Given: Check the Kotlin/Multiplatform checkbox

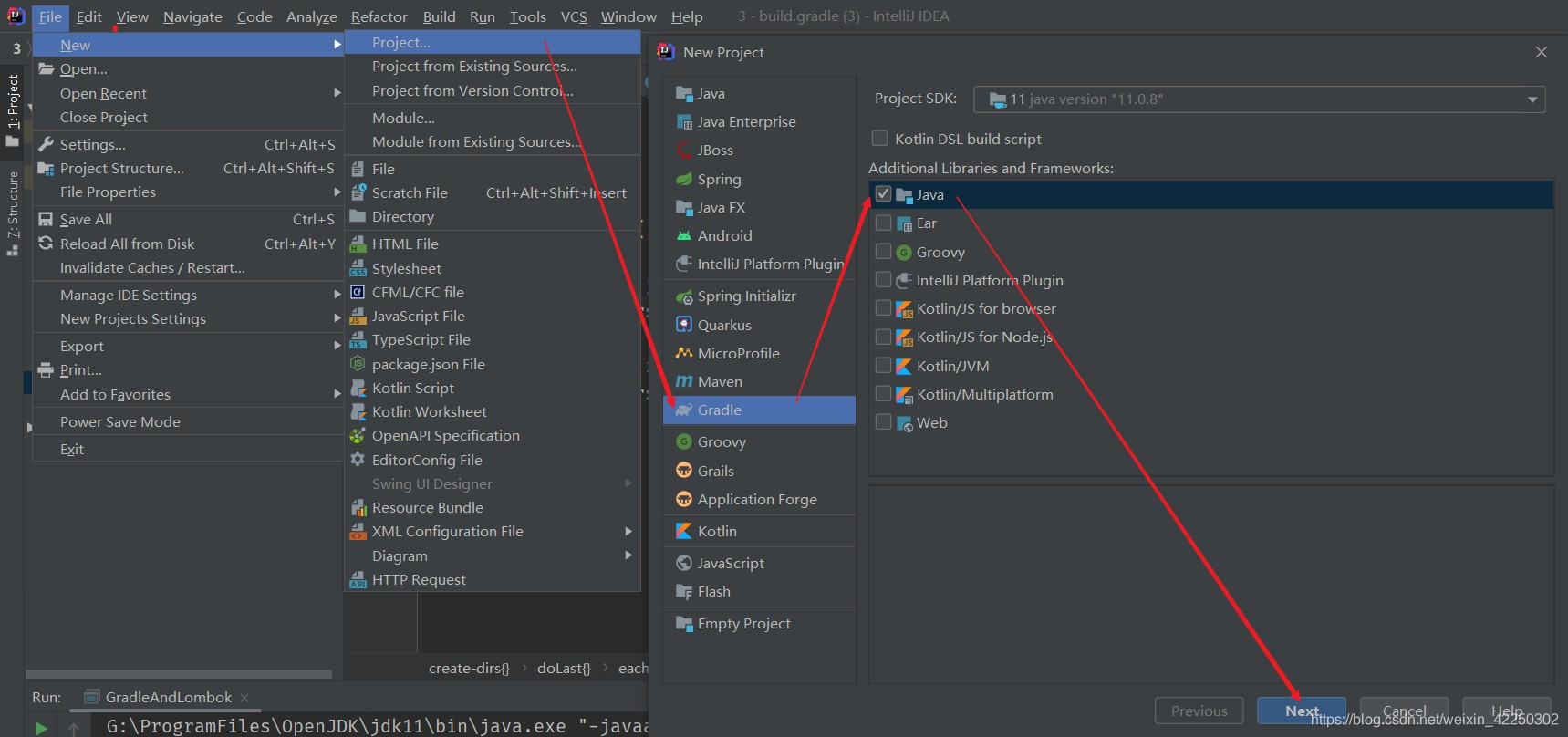Looking at the screenshot, I should tap(883, 393).
